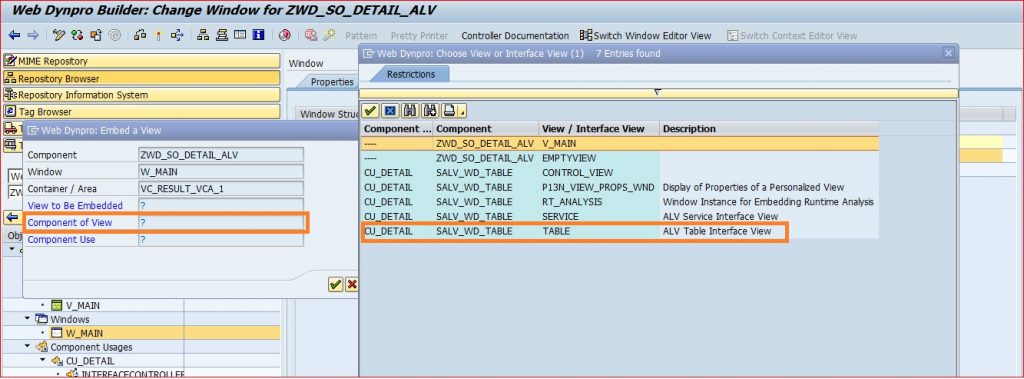Image resolution: width=1024 pixels, height=379 pixels.
Task: Go forward with the right arrow icon
Action: 33,35
